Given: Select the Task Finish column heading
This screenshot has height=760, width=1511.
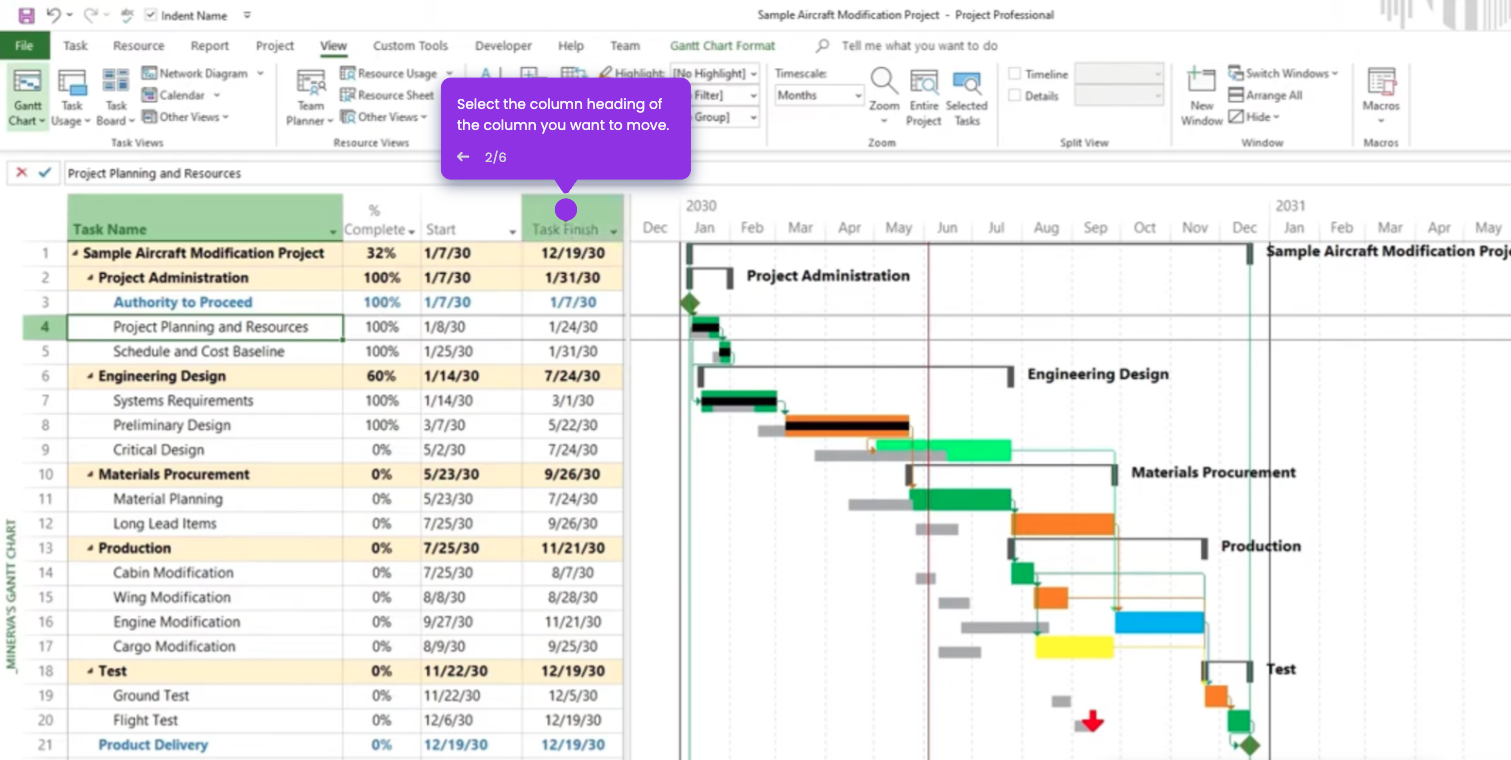Looking at the screenshot, I should pos(572,217).
